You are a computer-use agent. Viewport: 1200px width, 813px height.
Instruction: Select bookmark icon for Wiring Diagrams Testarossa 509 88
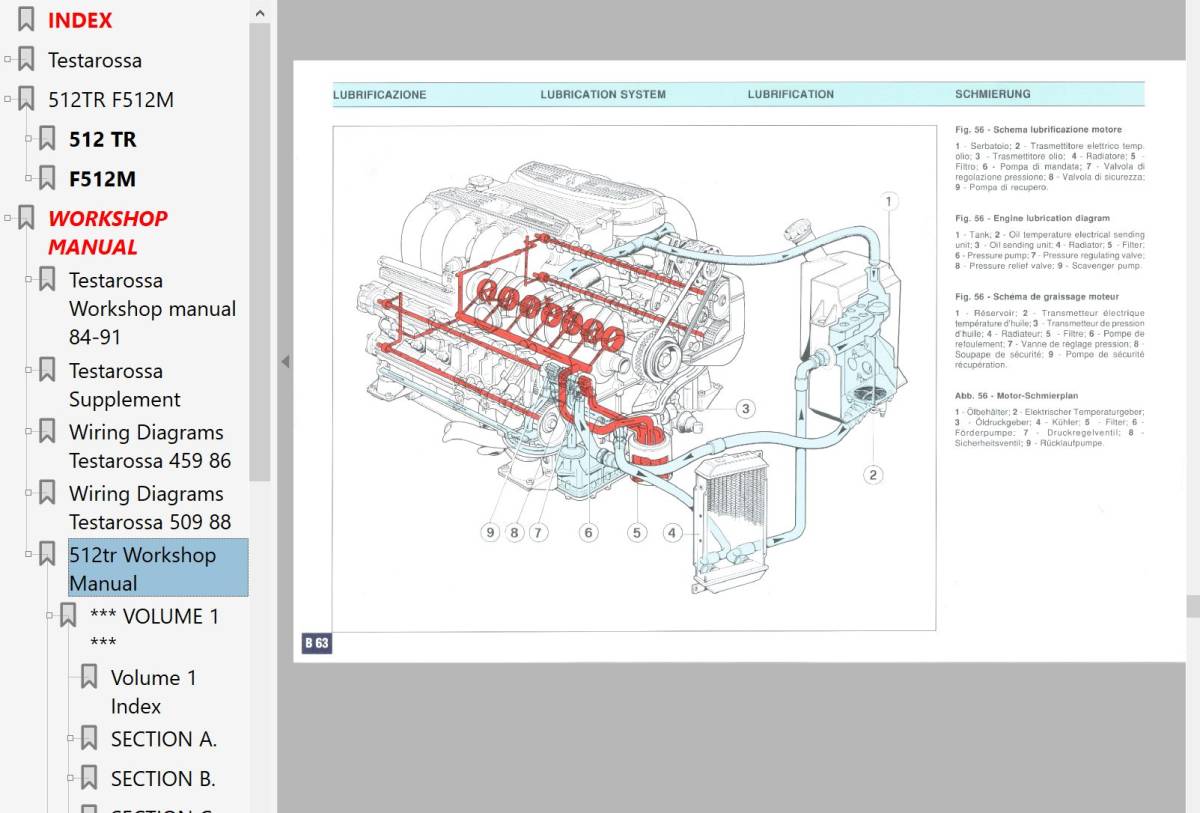[47, 493]
